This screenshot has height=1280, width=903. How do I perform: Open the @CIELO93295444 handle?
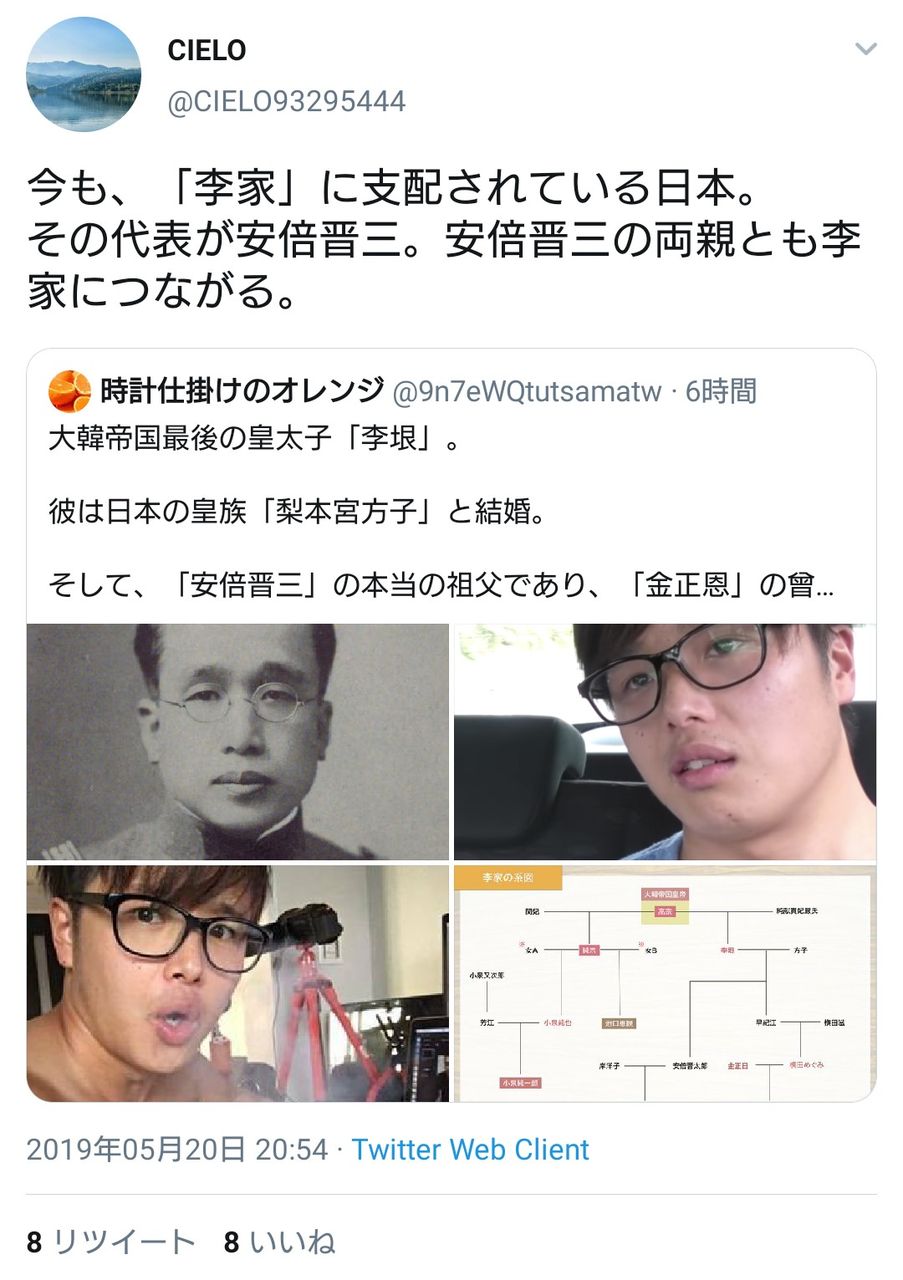pyautogui.click(x=286, y=102)
